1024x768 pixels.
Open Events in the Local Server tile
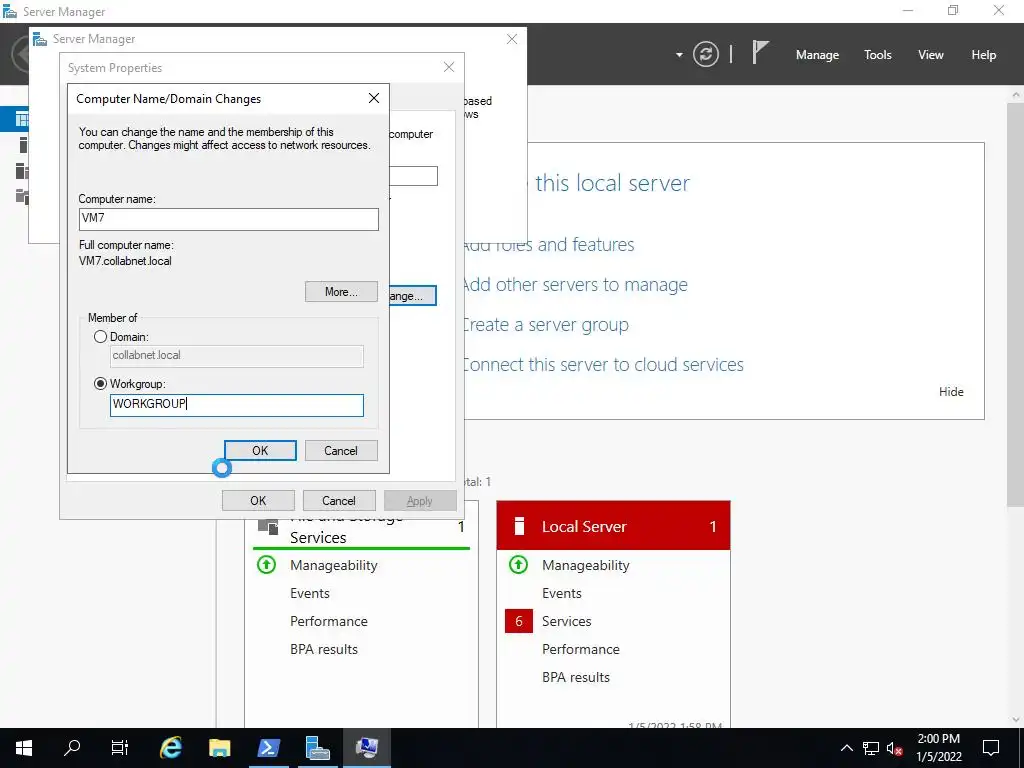tap(562, 594)
